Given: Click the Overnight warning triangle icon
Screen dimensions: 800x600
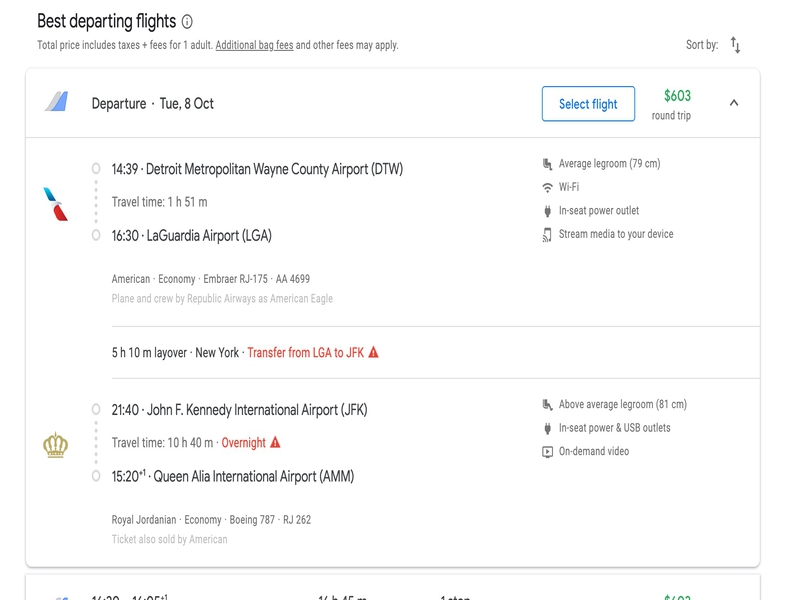Looking at the screenshot, I should pyautogui.click(x=275, y=442).
